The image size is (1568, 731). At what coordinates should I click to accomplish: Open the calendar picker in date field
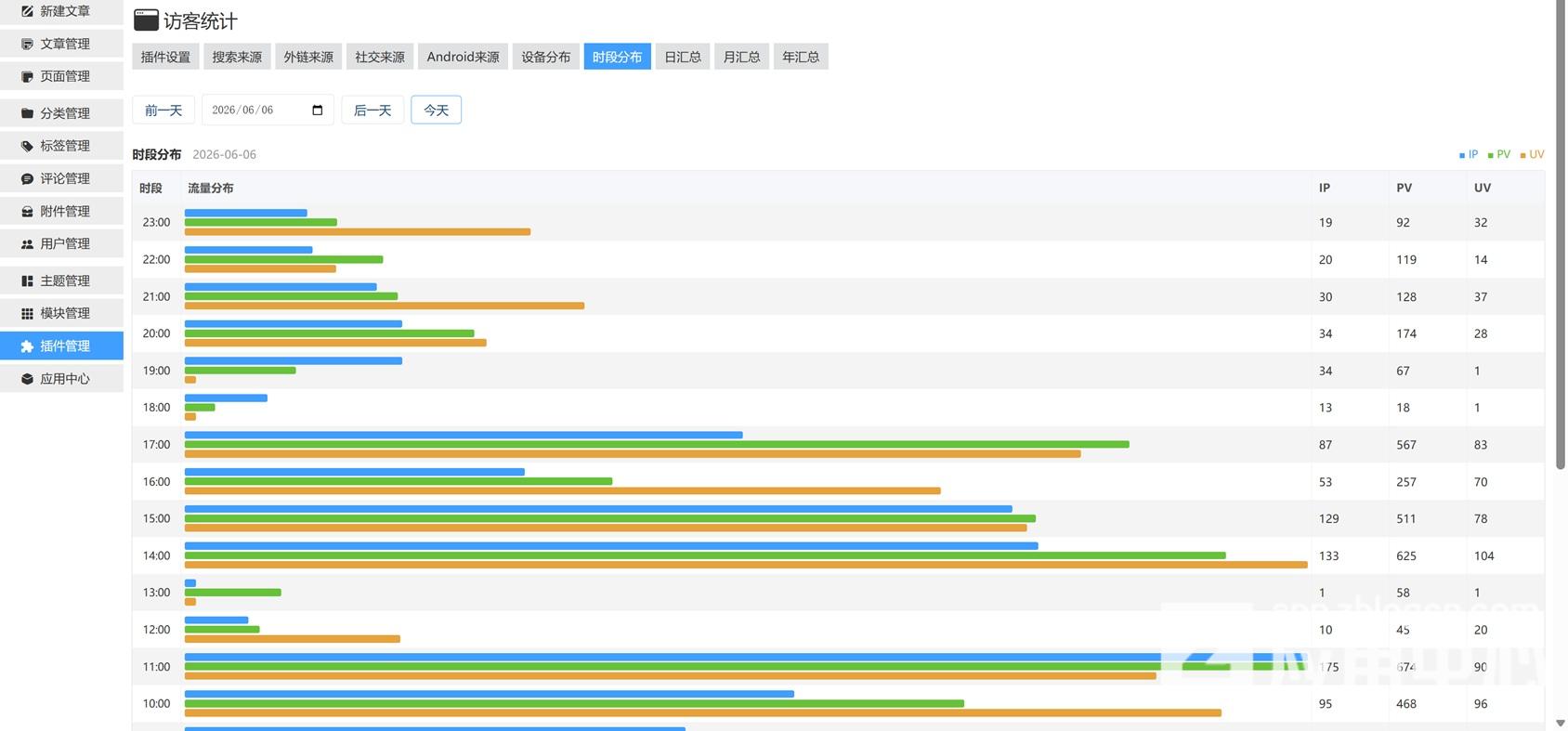point(318,110)
